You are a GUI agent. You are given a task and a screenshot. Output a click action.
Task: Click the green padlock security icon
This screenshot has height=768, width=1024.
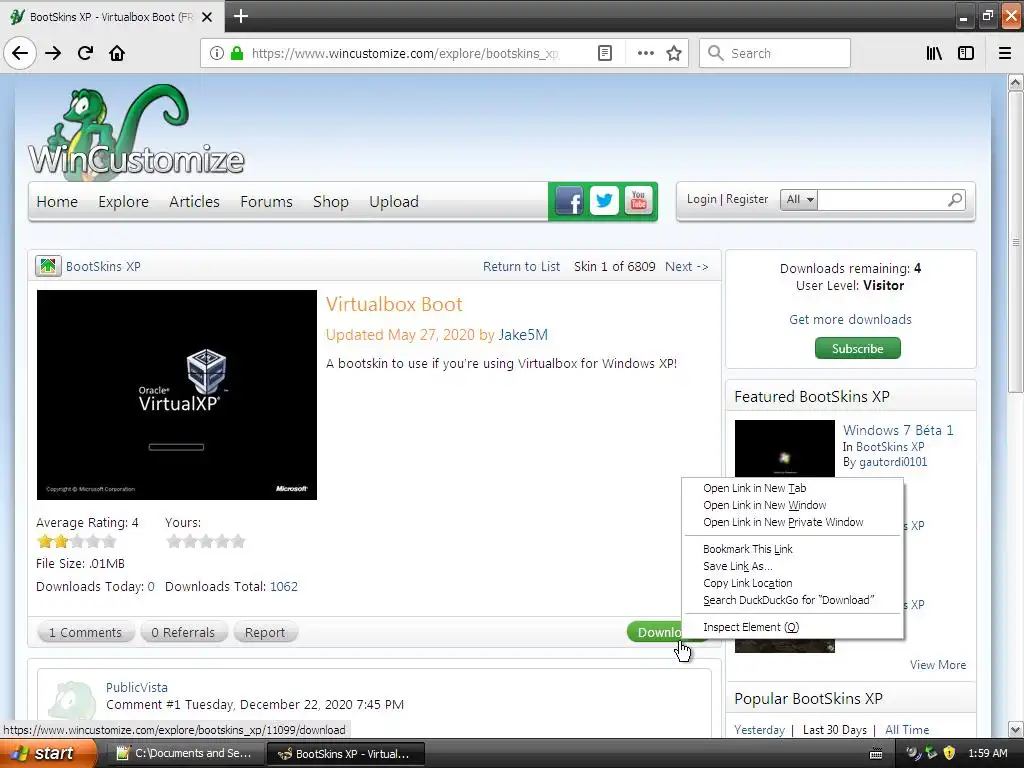236,53
